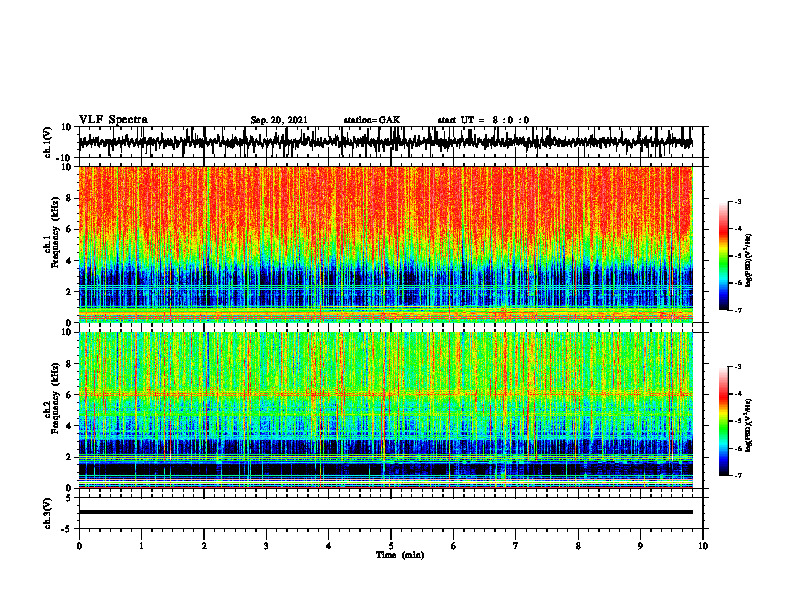Click the ch.1 "Frequency (kHz)" axis label
The height and width of the screenshot is (612, 792).
[x=55, y=232]
